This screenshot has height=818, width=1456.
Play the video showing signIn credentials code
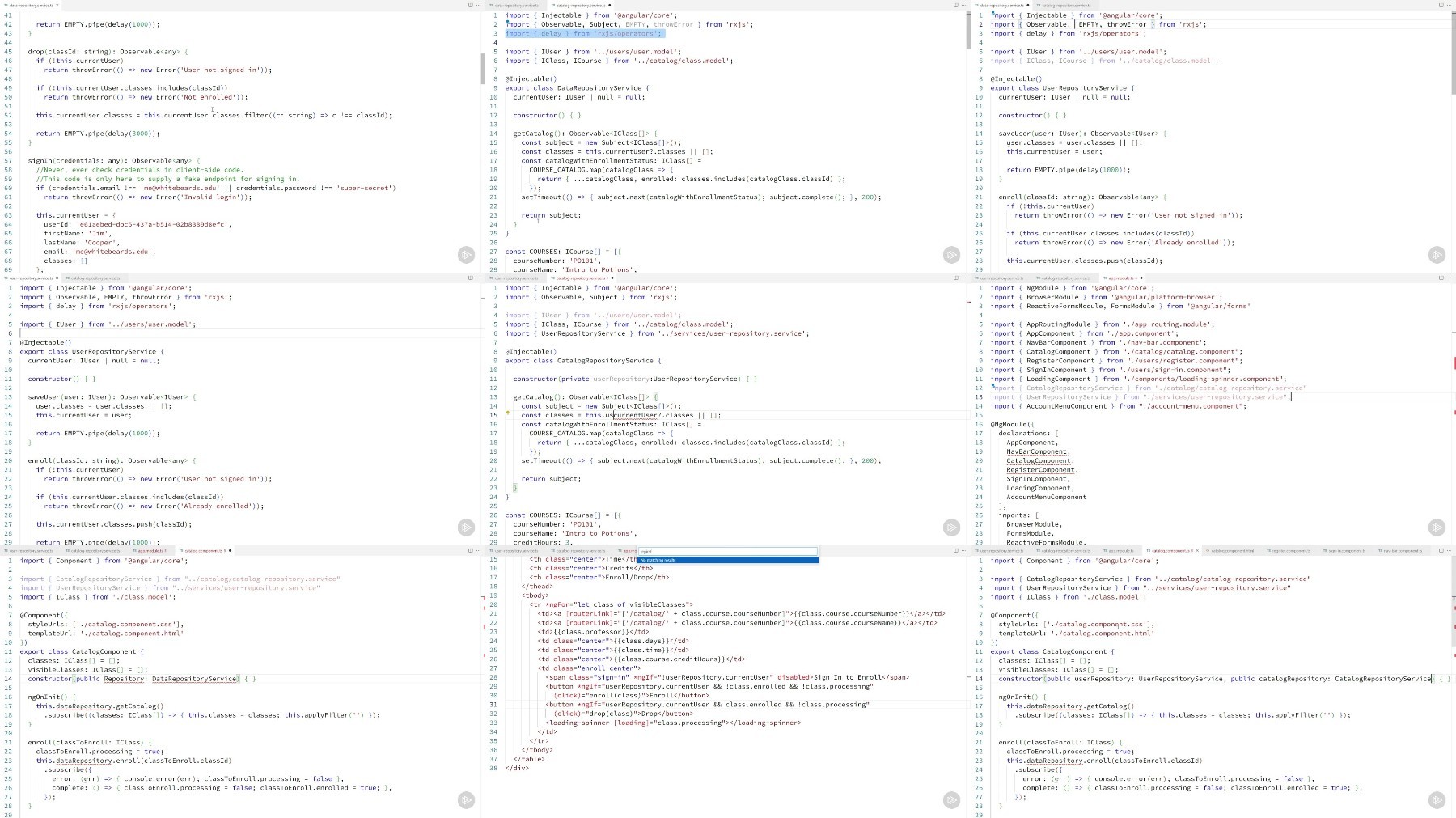(x=467, y=255)
